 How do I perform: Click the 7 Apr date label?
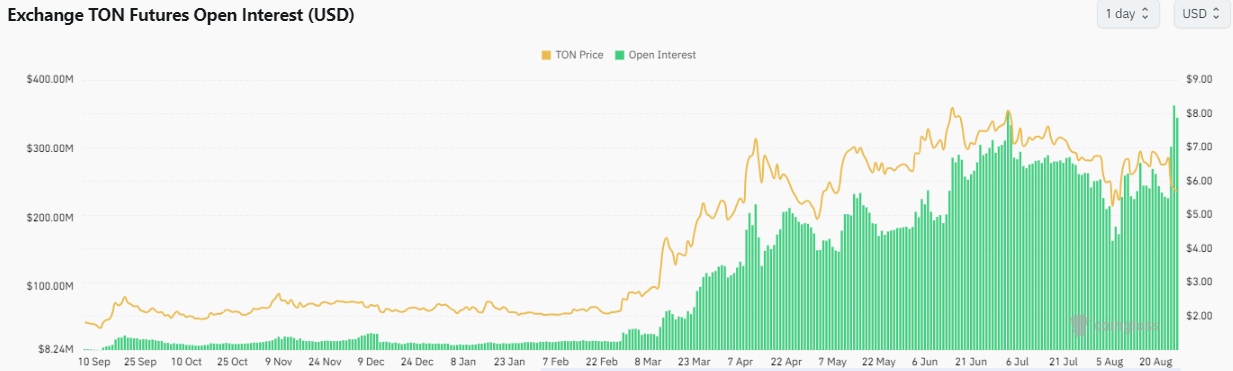740,362
